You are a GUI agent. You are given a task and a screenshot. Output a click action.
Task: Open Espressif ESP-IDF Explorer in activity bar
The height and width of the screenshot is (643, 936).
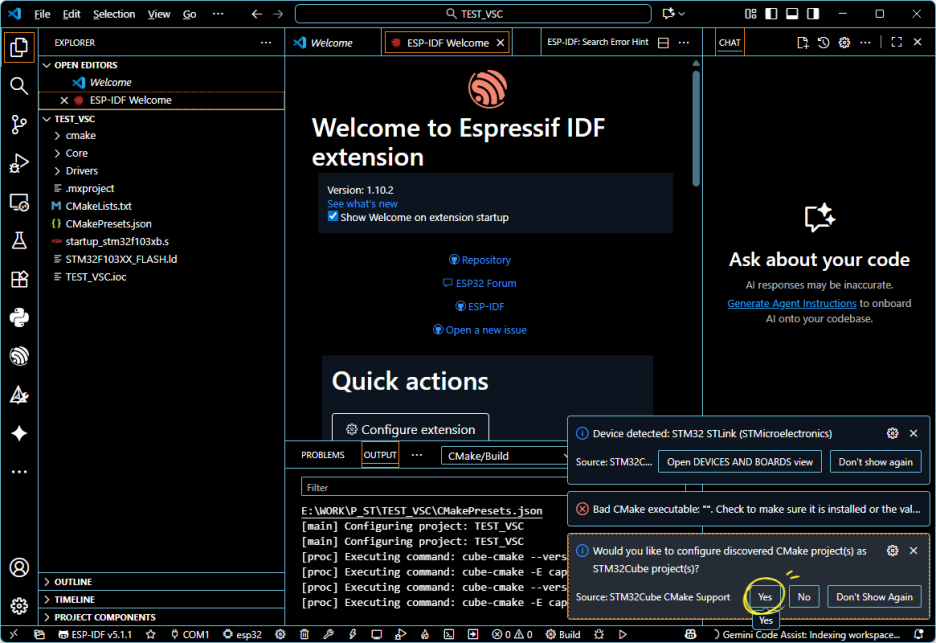coord(19,356)
